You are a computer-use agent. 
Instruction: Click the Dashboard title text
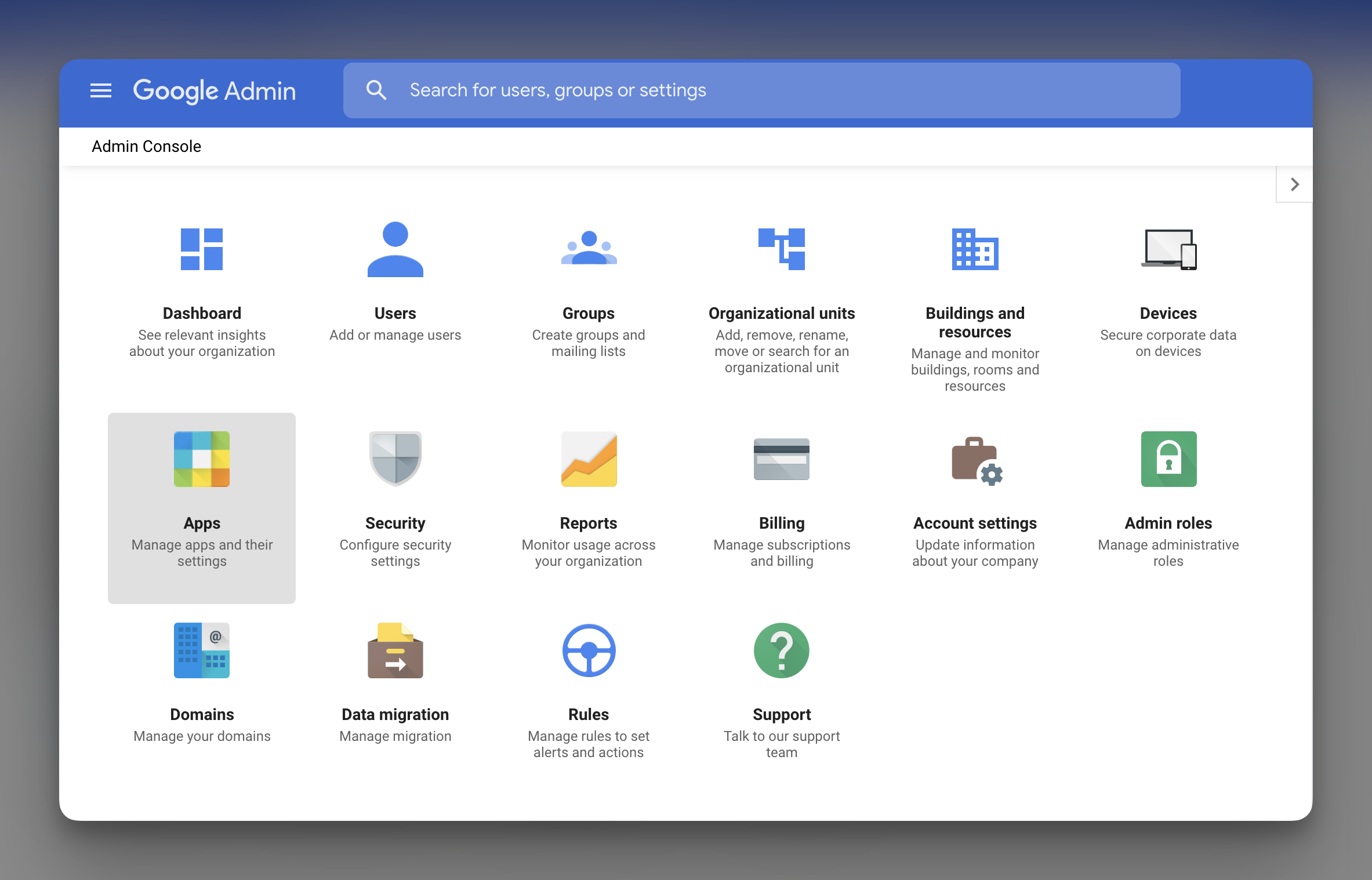click(x=202, y=314)
